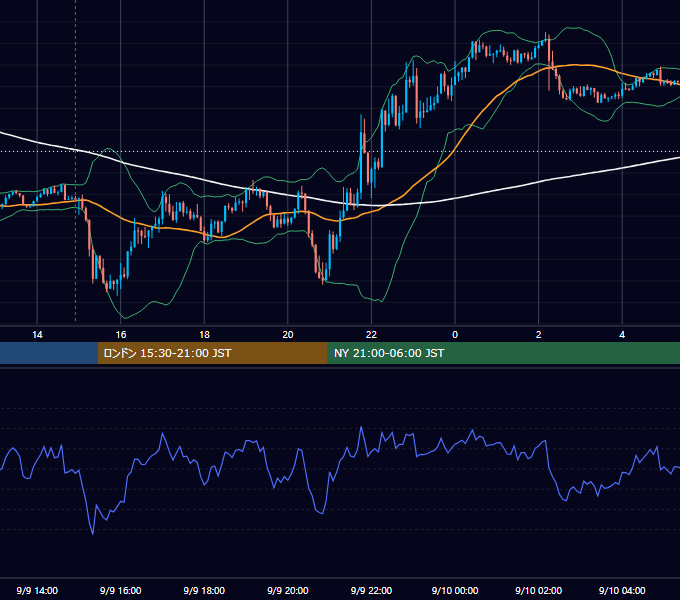680x600 pixels.
Task: Click the '9/10 04:00' indicator time label
Action: coord(622,590)
